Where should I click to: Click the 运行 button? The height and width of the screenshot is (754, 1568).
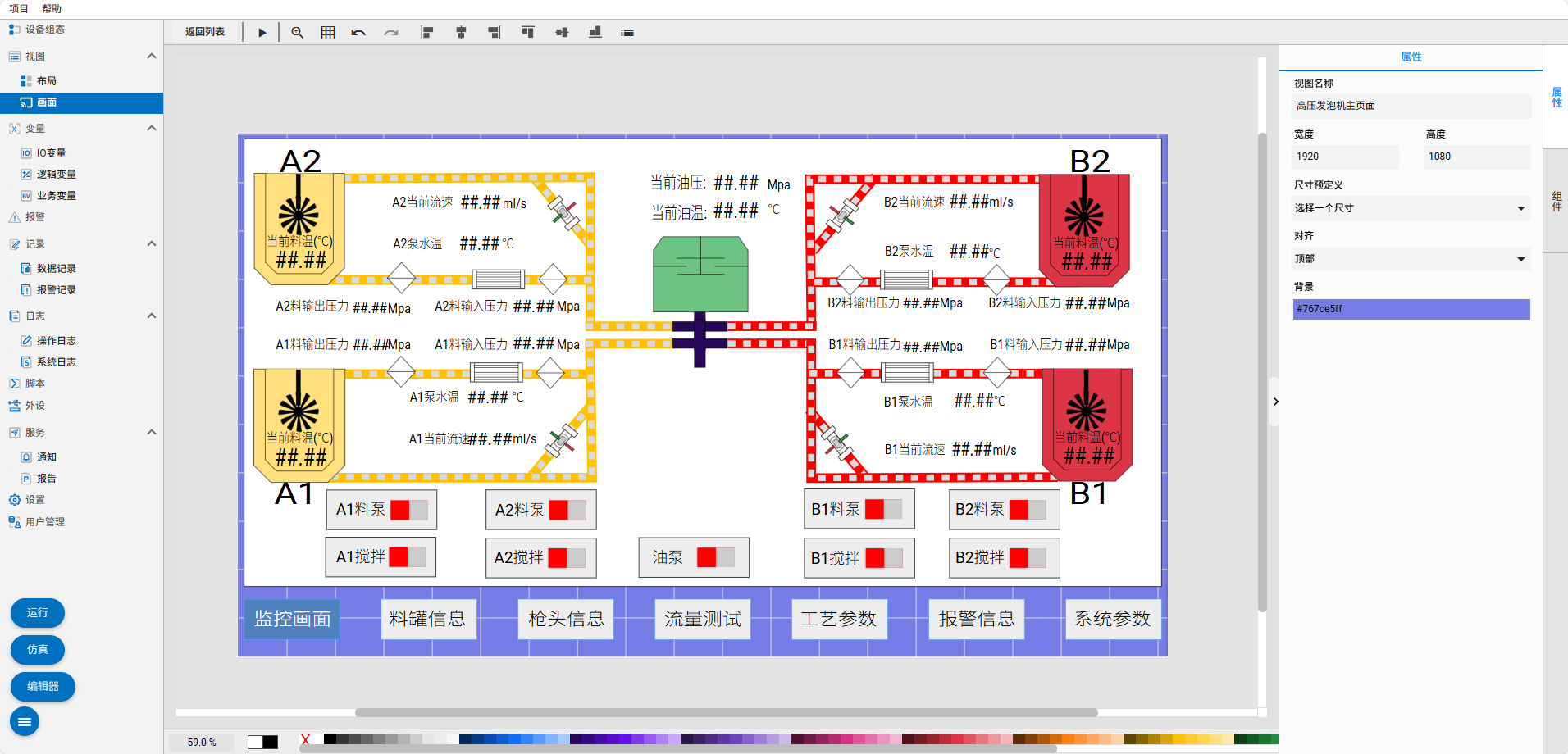click(38, 613)
